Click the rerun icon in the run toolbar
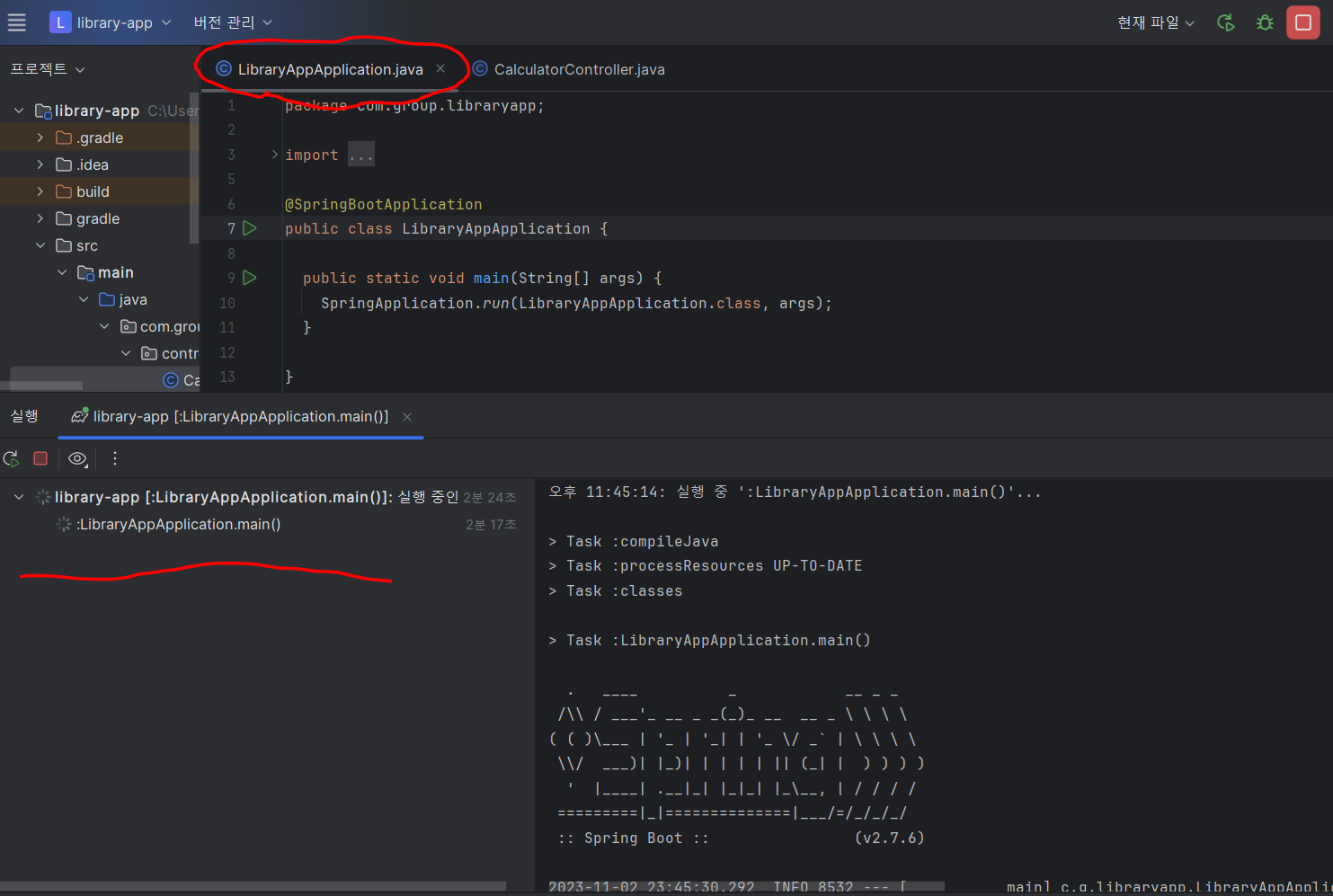This screenshot has width=1333, height=896. click(12, 458)
